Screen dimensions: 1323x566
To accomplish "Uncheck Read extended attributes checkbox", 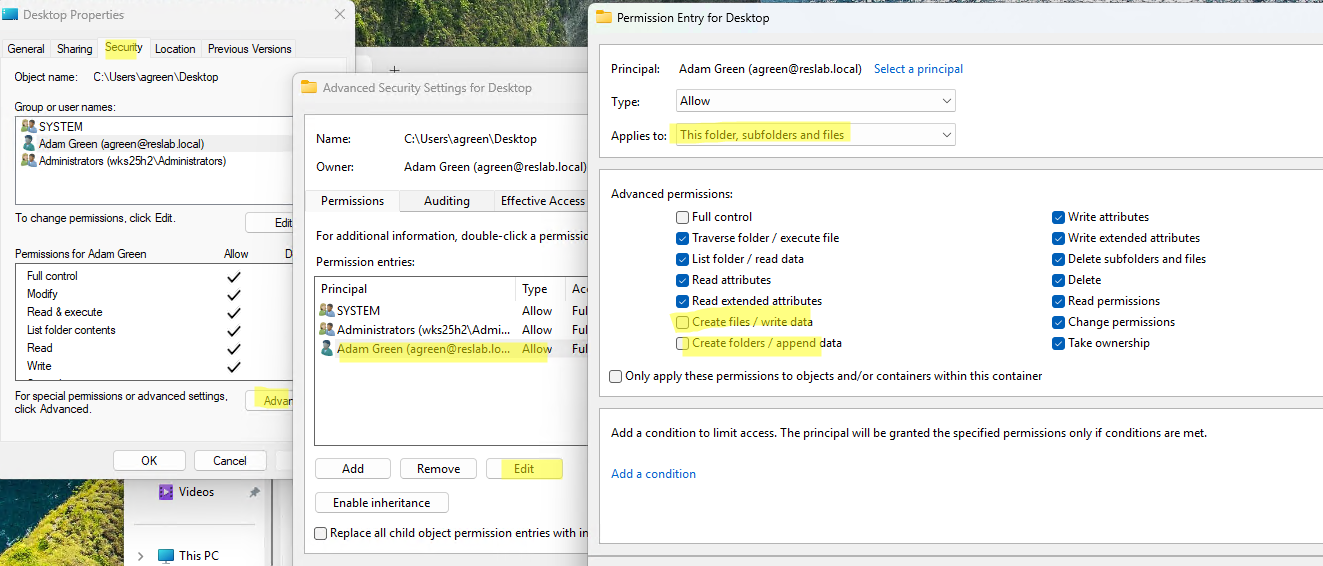I will click(682, 301).
